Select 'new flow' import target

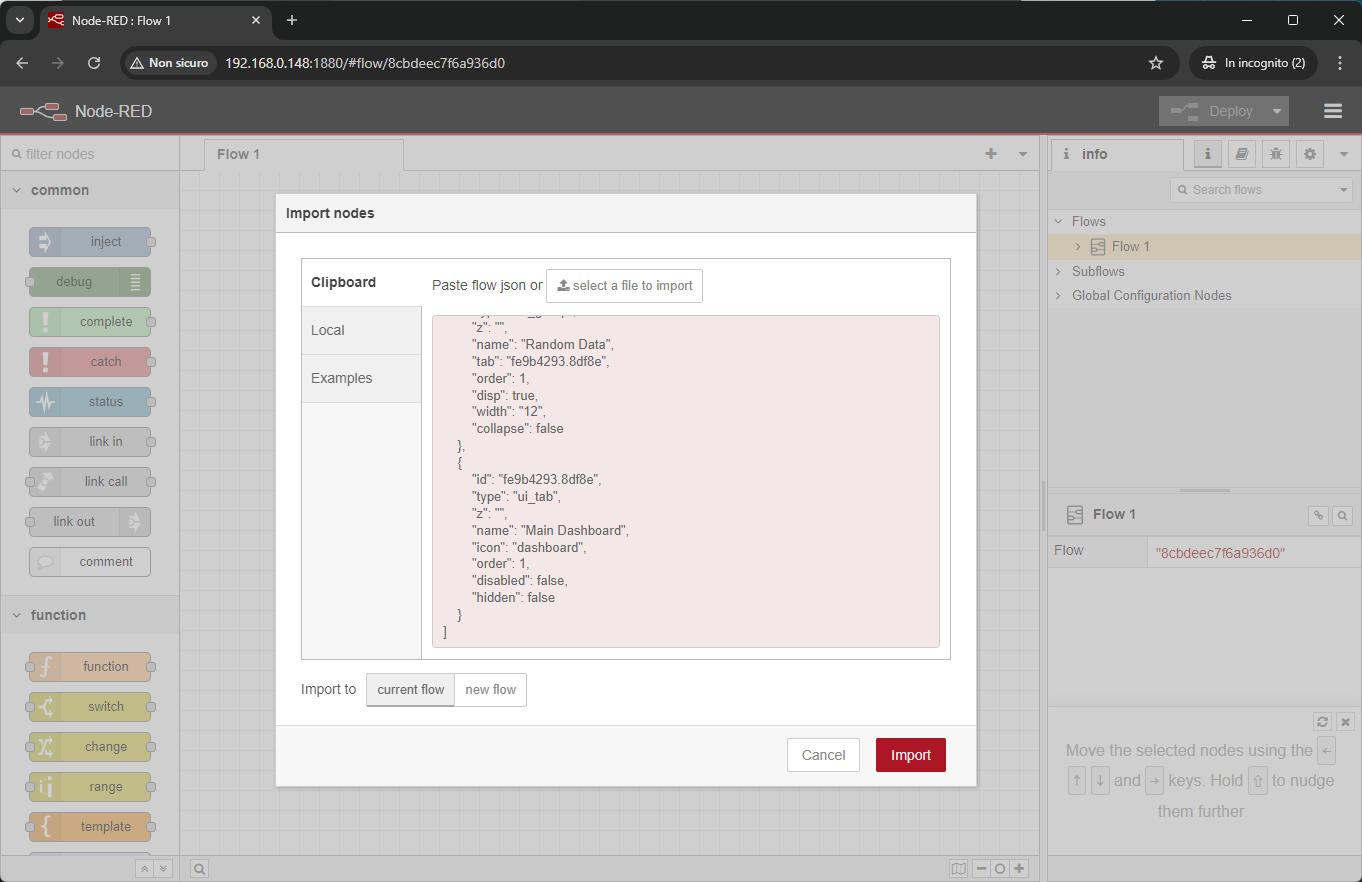(x=490, y=690)
